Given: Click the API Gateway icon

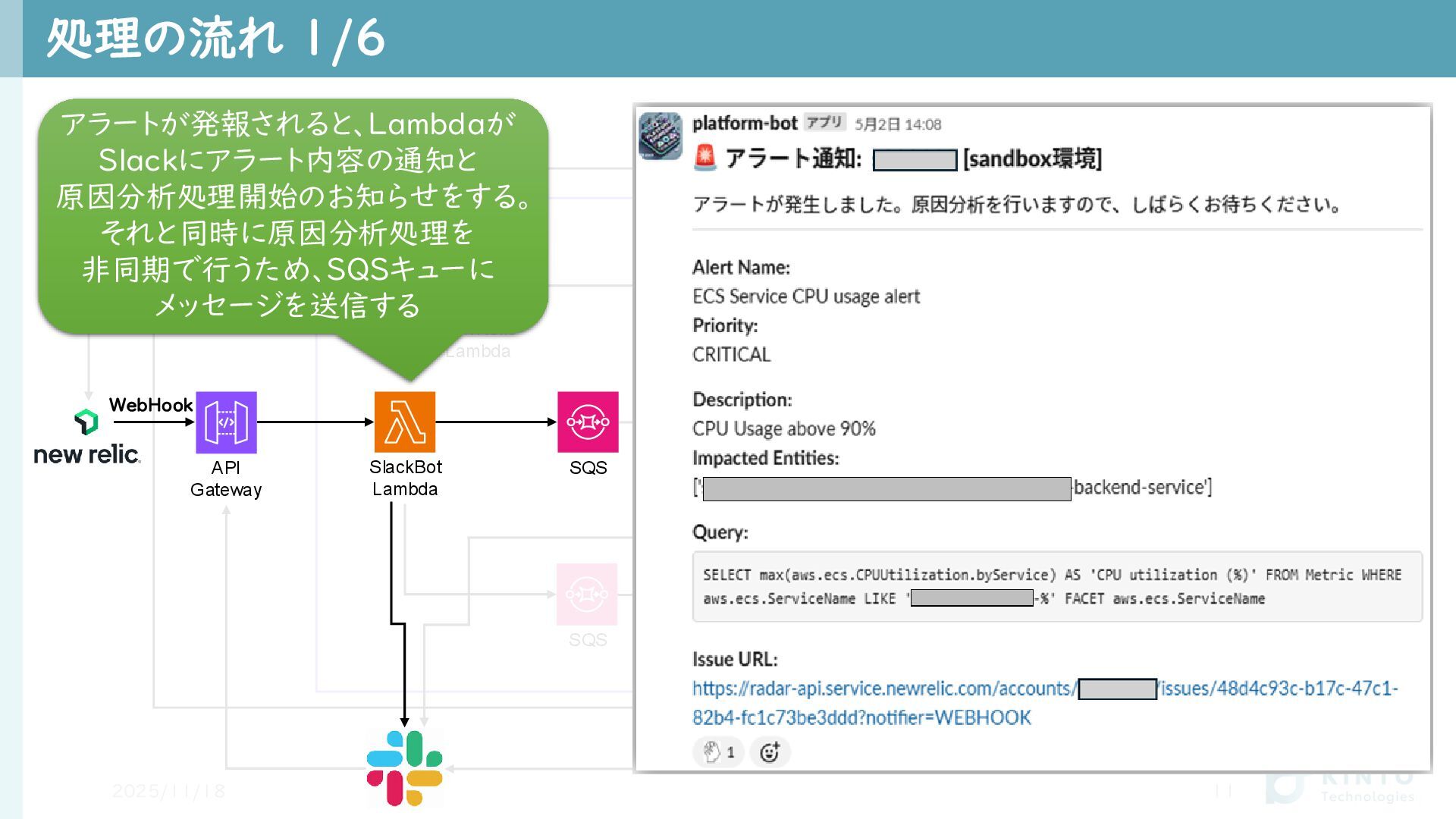Looking at the screenshot, I should tap(226, 422).
